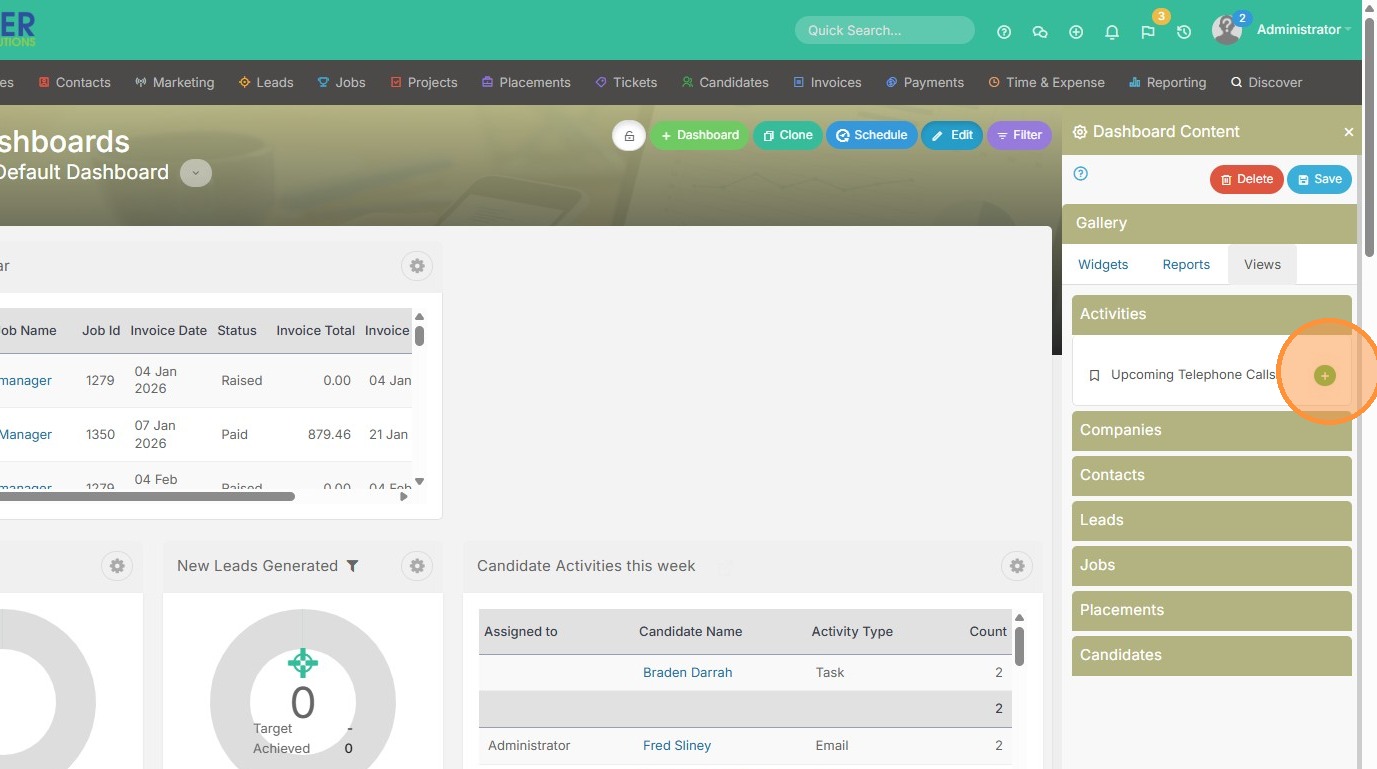Open settings gear of New Leads Generated widget
Screen dimensions: 1377x769
pos(417,566)
